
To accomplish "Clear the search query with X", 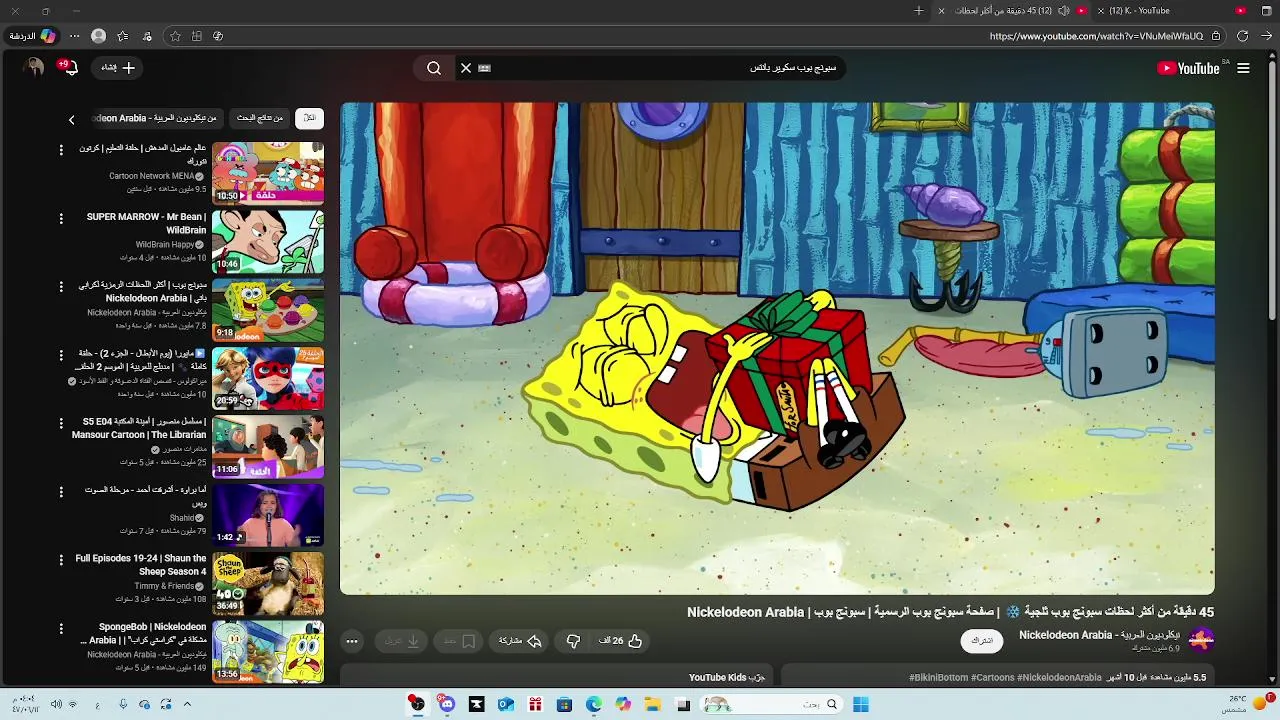I will point(466,68).
